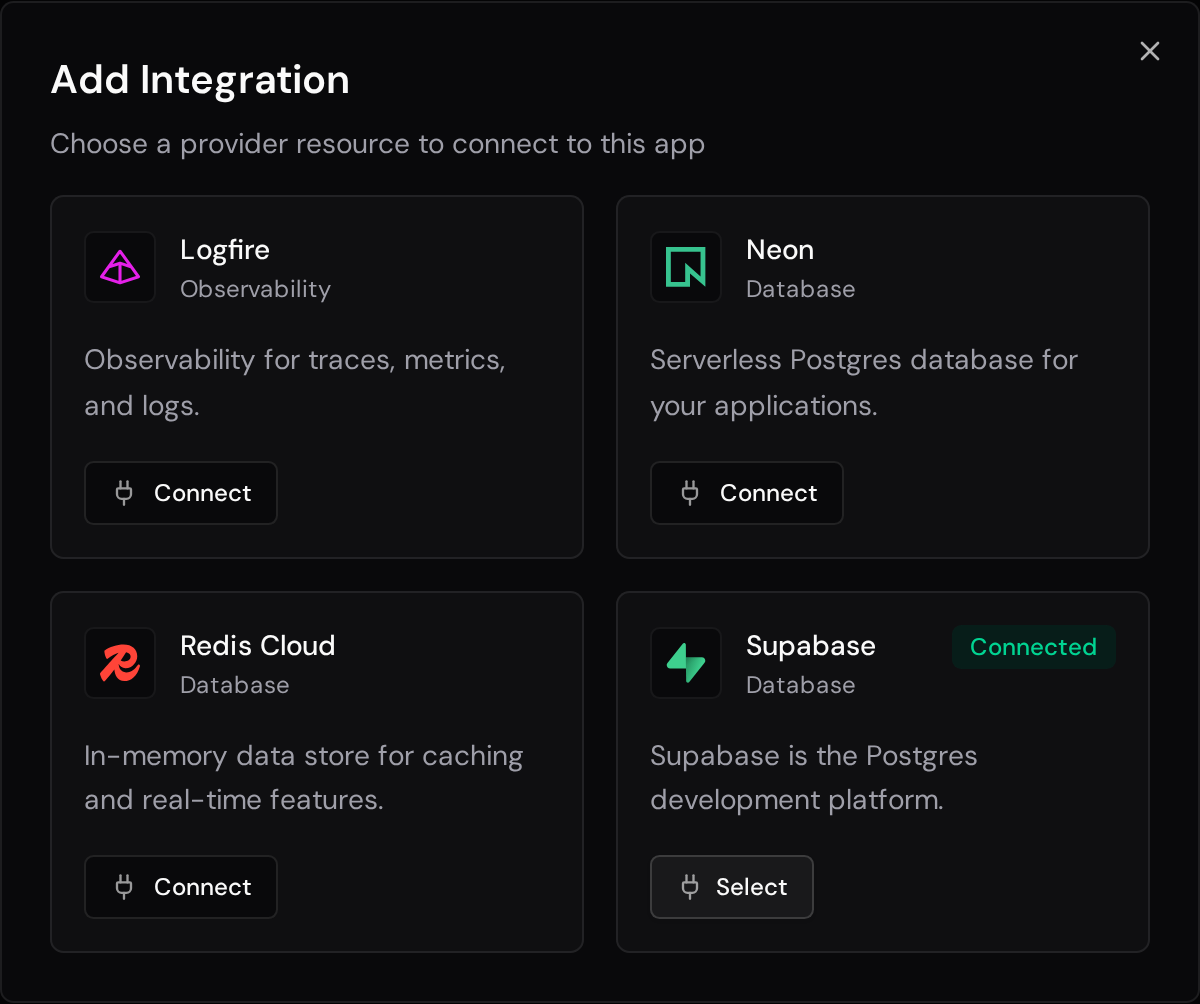Click the 'In-memory data store' description
Viewport: 1200px width, 1004px height.
[x=304, y=778]
